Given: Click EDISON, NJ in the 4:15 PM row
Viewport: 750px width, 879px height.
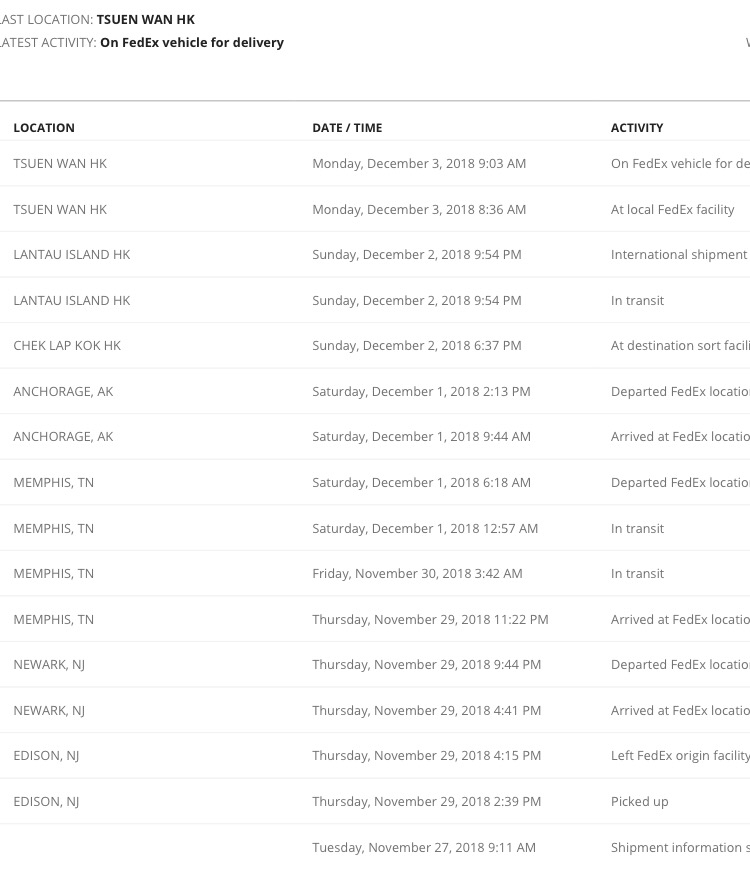Looking at the screenshot, I should point(46,756).
